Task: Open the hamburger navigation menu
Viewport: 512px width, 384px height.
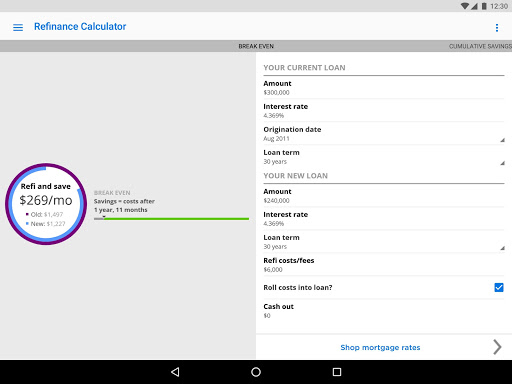Action: [18, 27]
